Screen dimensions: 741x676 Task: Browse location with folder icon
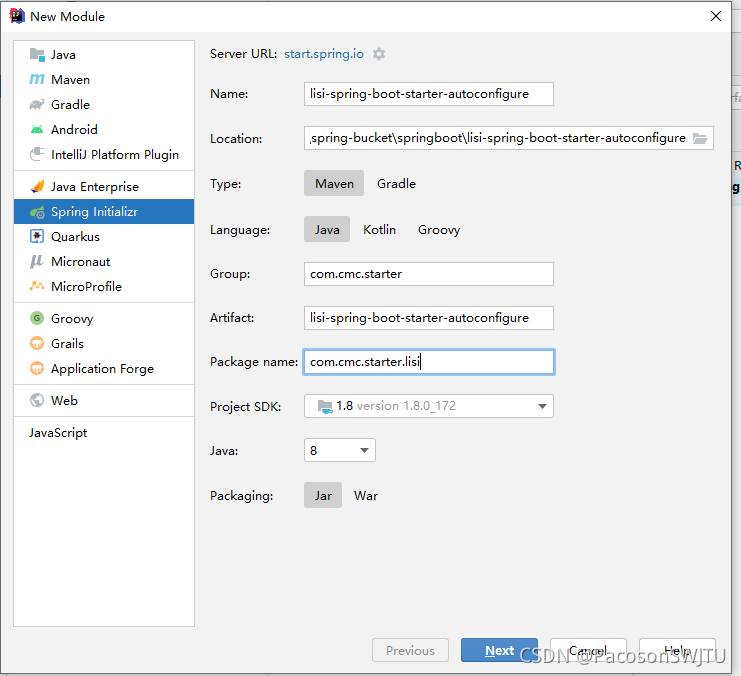[700, 138]
